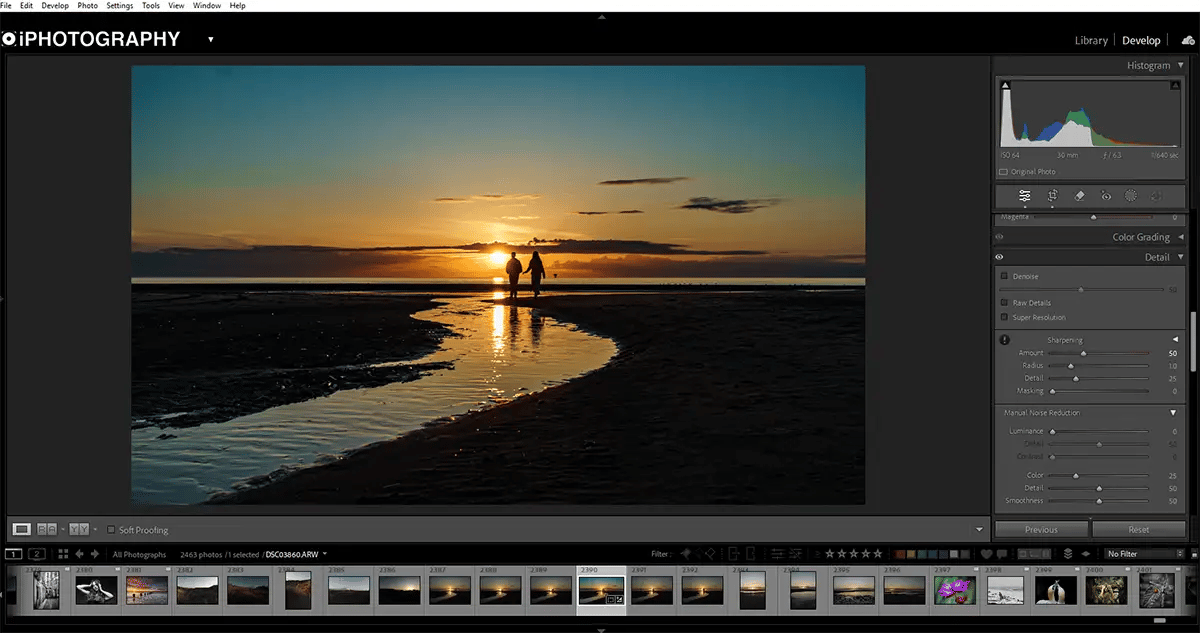Open the Before/After Y|Y view button

pyautogui.click(x=80, y=529)
